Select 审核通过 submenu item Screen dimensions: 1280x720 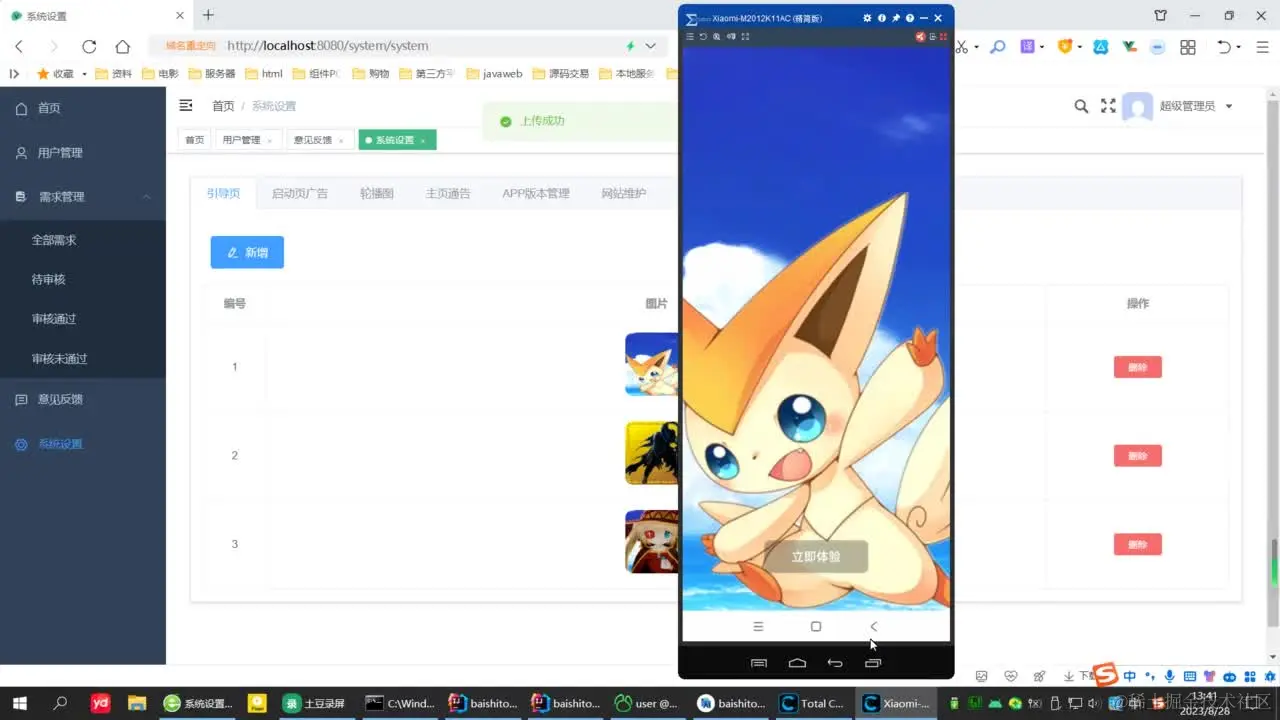[83, 319]
